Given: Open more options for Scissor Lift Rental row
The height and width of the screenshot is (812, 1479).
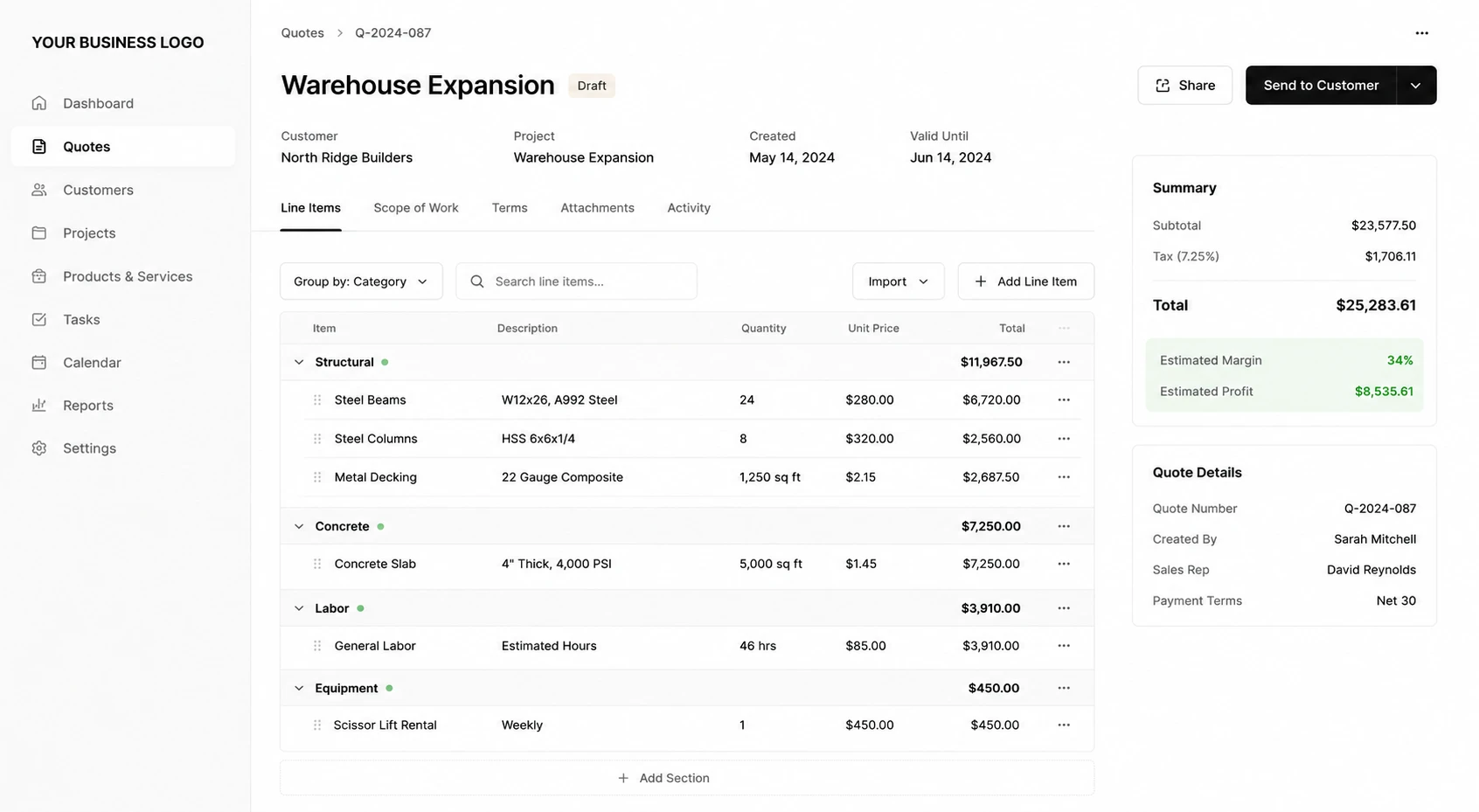Looking at the screenshot, I should pos(1064,725).
